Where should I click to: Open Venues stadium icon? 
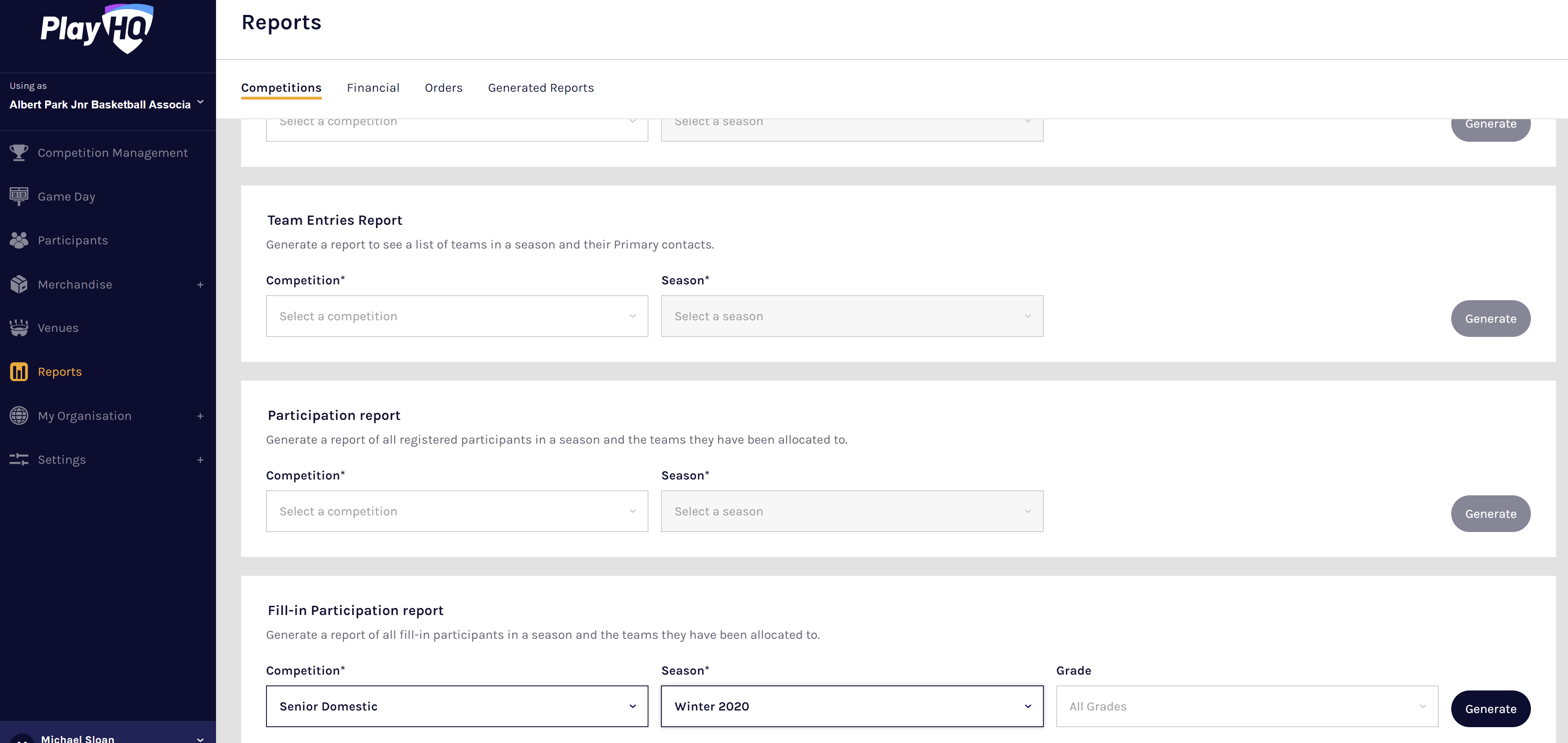tap(19, 328)
